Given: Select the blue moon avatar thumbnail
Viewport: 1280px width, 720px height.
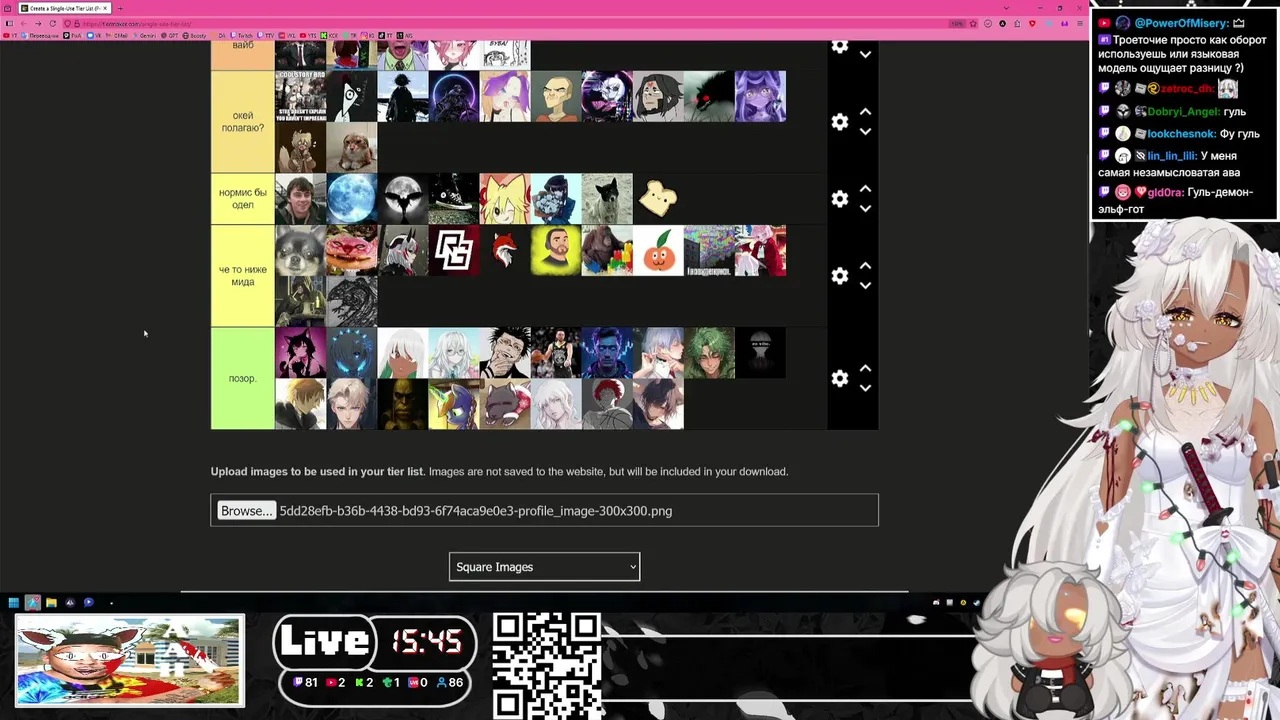Looking at the screenshot, I should (351, 198).
